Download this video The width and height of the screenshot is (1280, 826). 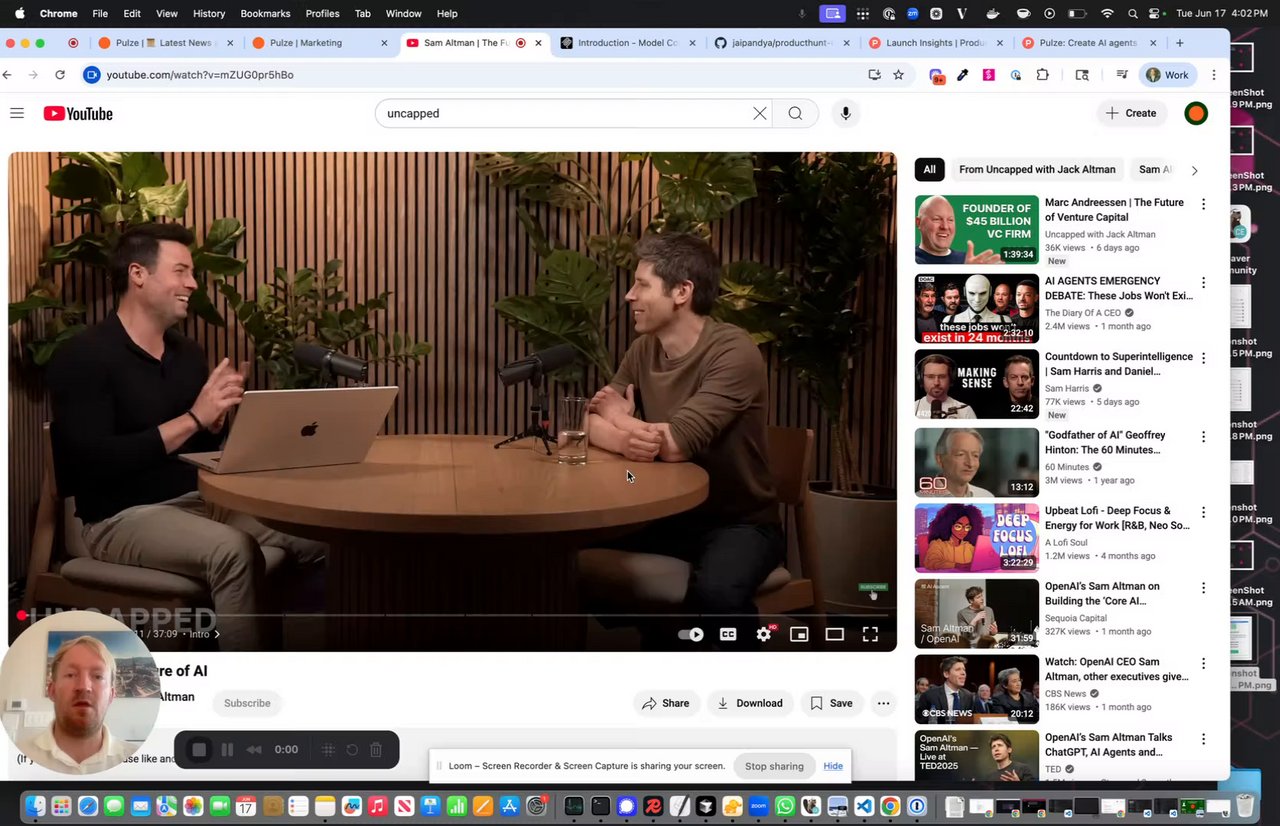coord(750,703)
